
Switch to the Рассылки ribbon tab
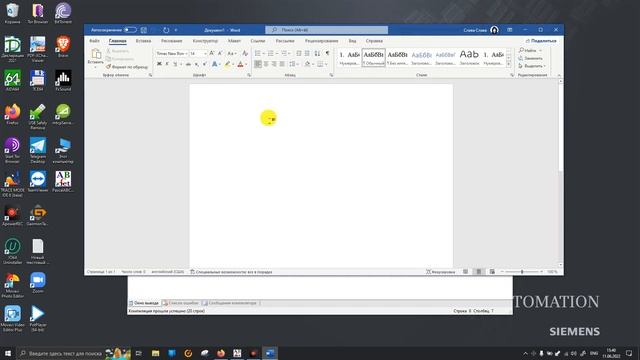click(x=285, y=41)
